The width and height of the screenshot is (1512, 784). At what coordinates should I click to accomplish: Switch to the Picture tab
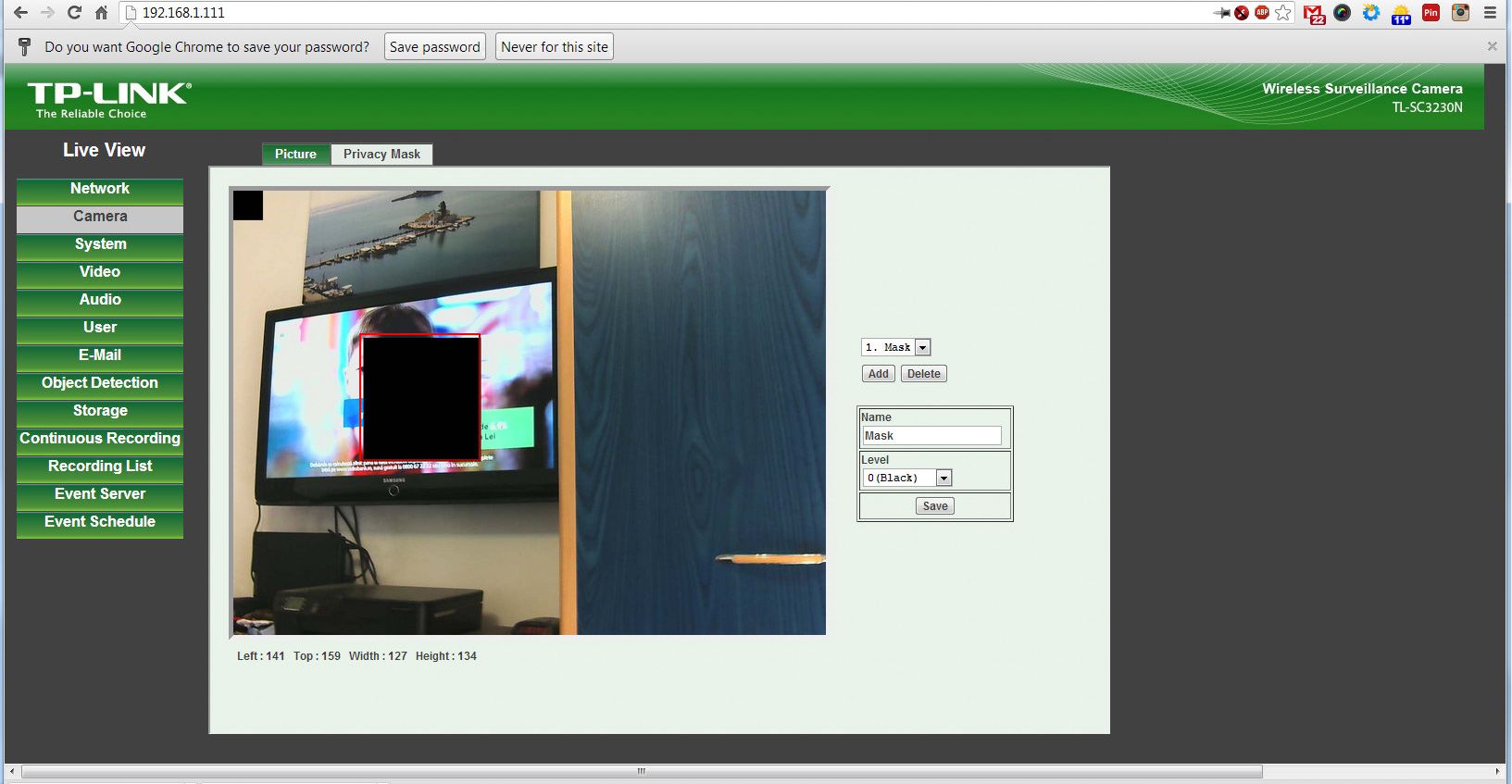pos(295,154)
